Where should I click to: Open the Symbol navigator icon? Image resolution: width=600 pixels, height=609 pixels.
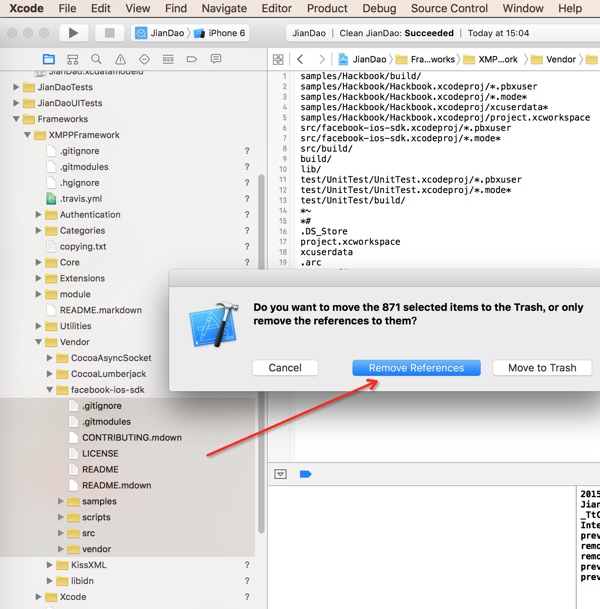tap(73, 59)
